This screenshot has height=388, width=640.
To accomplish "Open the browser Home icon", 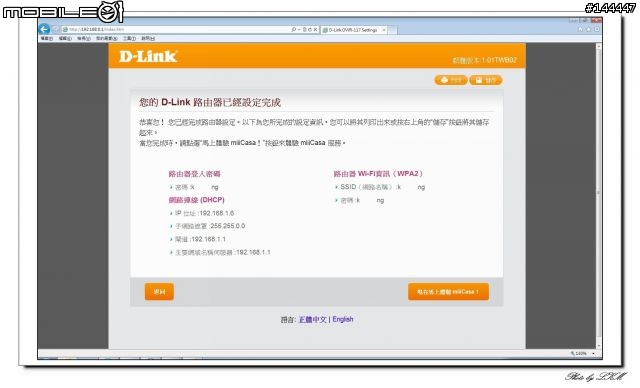I will tap(580, 30).
